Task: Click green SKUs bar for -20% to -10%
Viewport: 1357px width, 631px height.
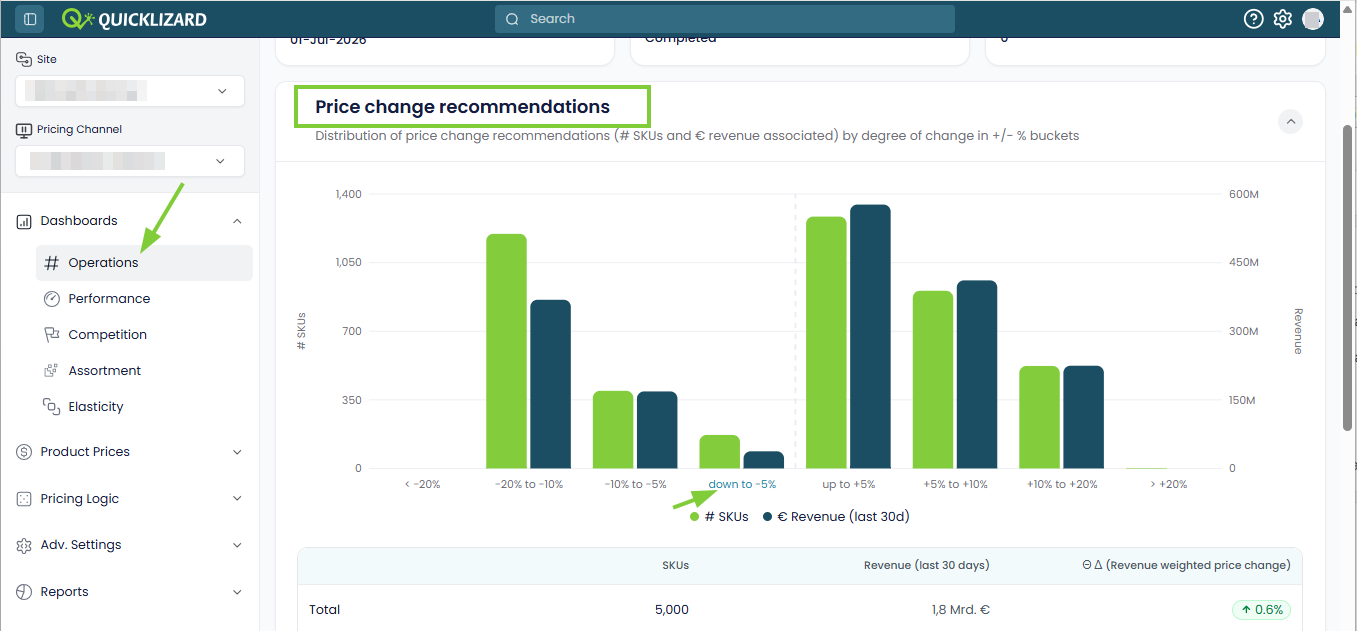Action: point(507,351)
